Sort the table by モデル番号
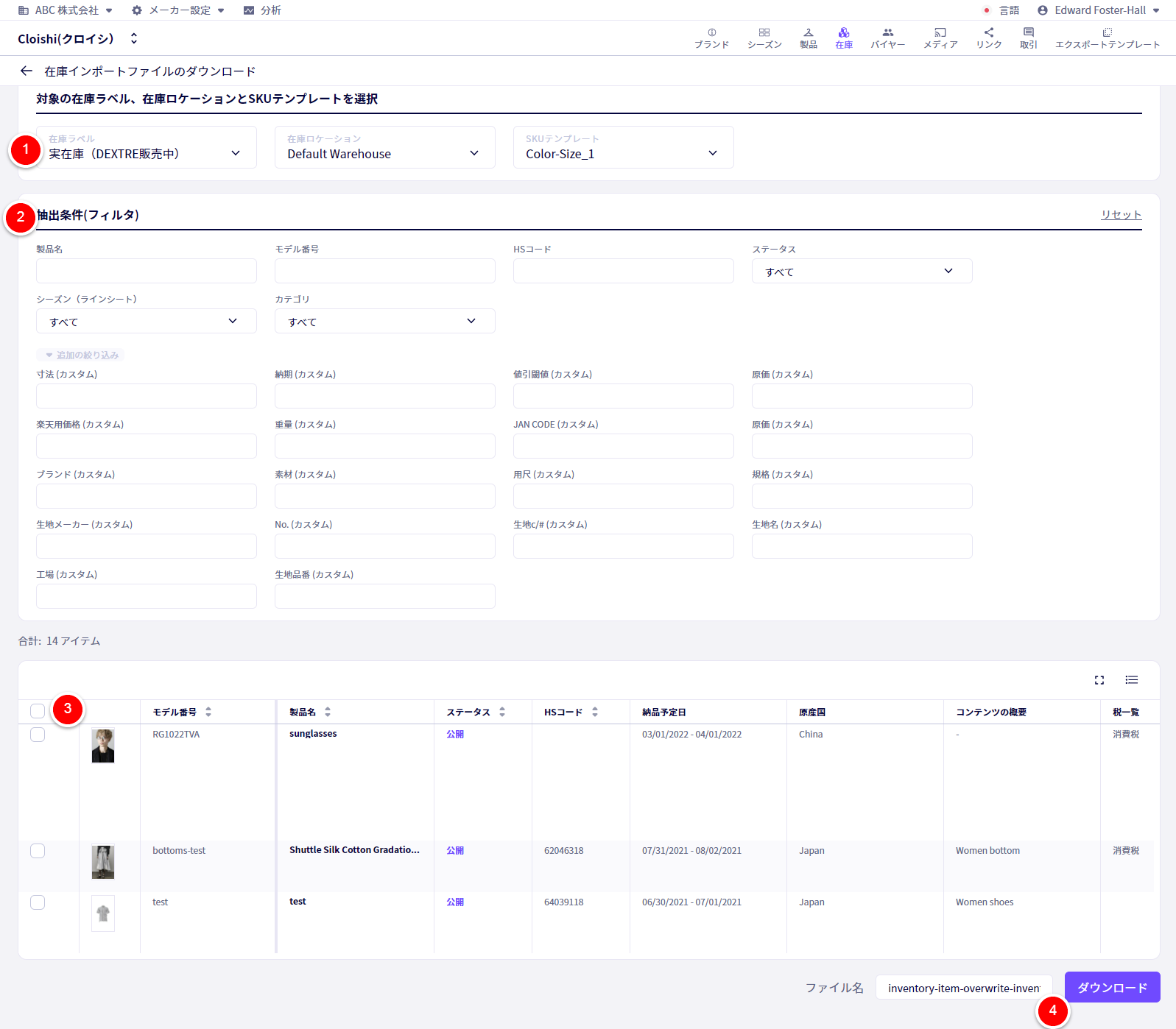 [x=208, y=712]
